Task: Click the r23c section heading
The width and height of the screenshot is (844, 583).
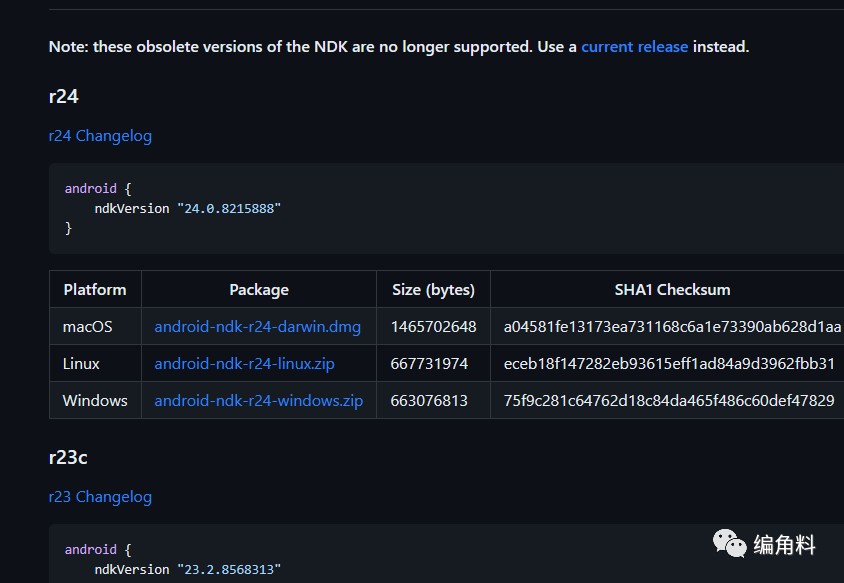Action: coord(68,457)
